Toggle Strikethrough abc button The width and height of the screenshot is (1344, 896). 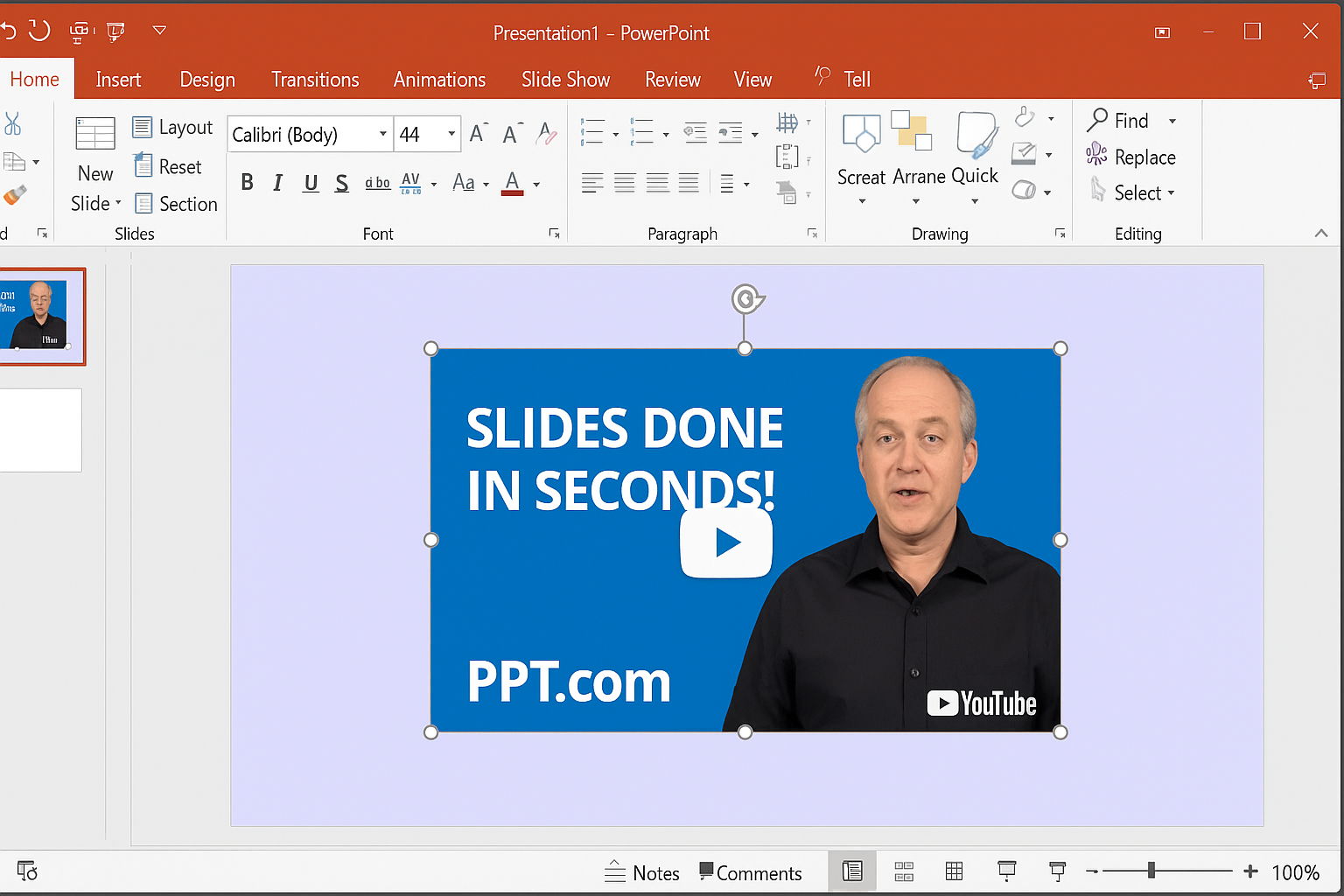pos(378,183)
